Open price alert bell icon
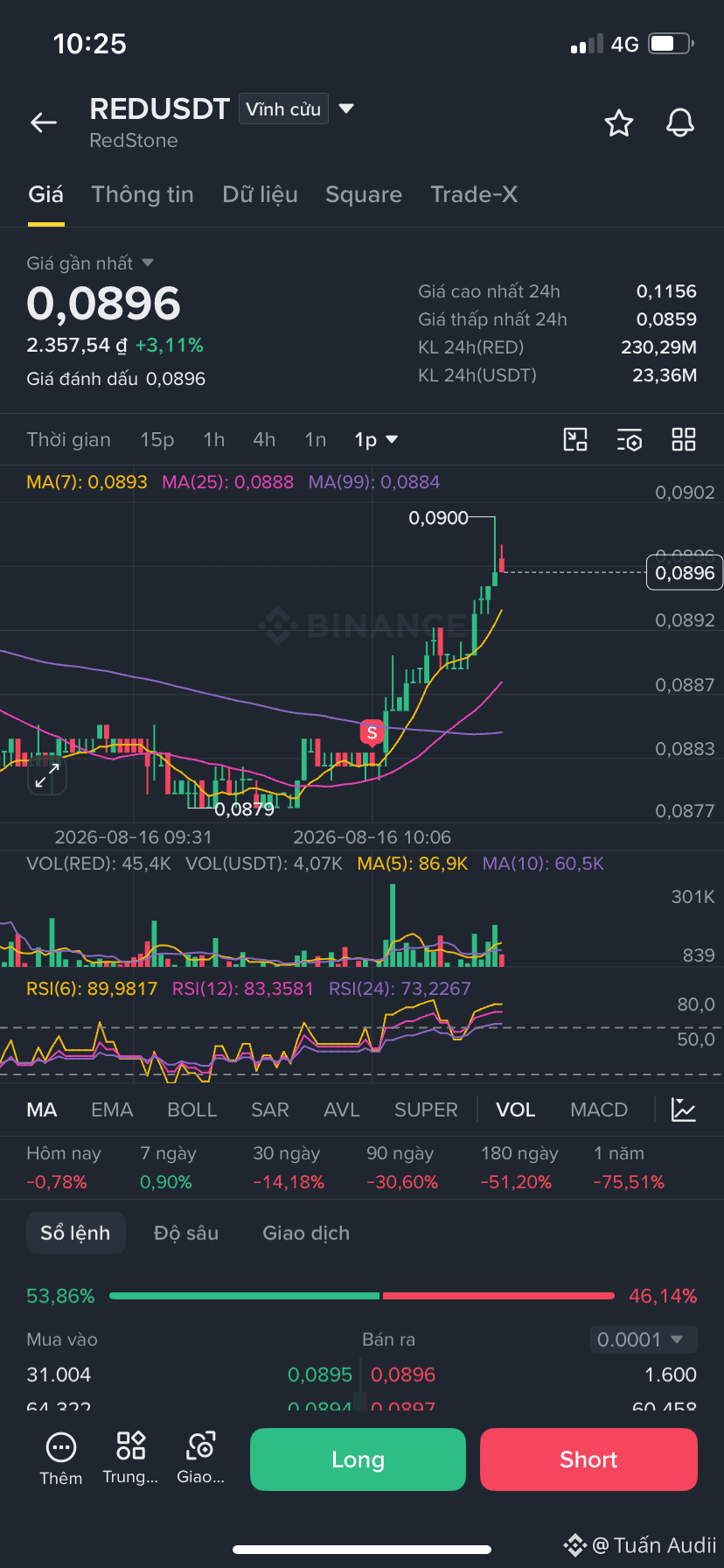The height and width of the screenshot is (1568, 724). [680, 123]
